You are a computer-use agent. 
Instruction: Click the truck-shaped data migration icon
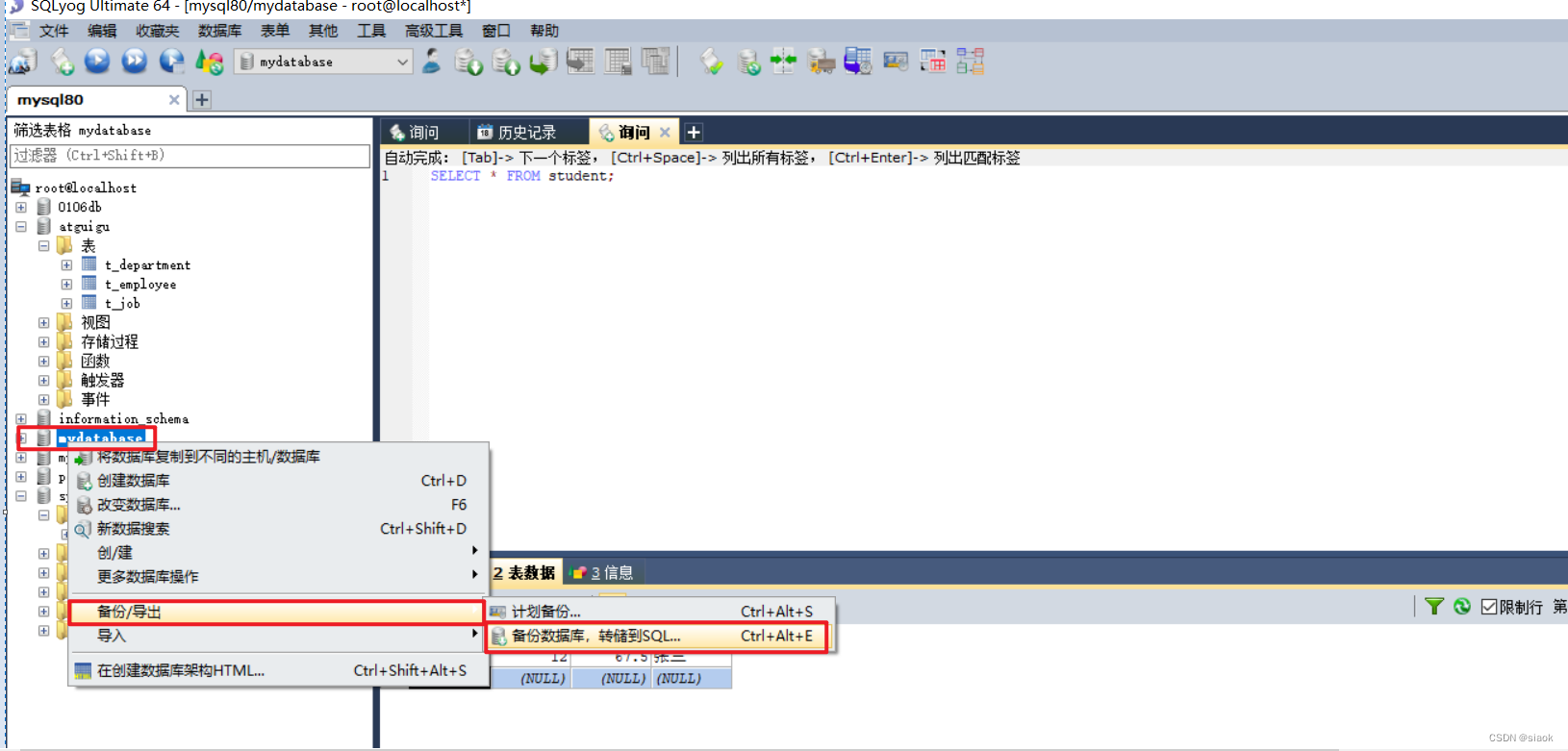(x=822, y=62)
